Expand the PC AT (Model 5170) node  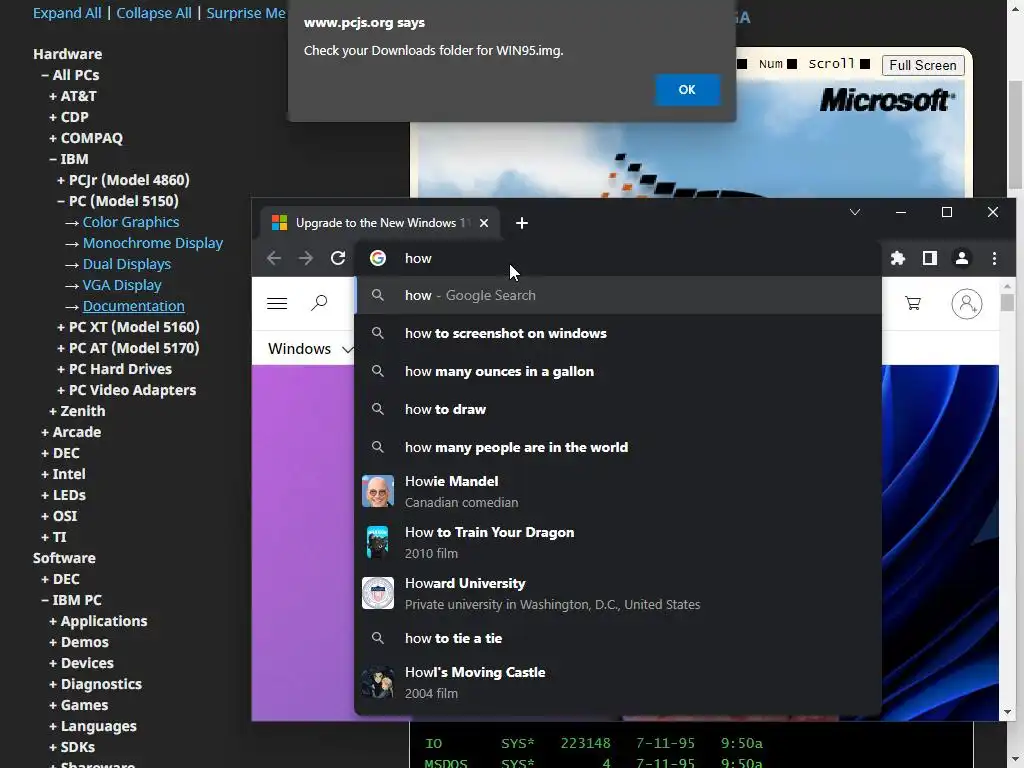[x=128, y=347]
